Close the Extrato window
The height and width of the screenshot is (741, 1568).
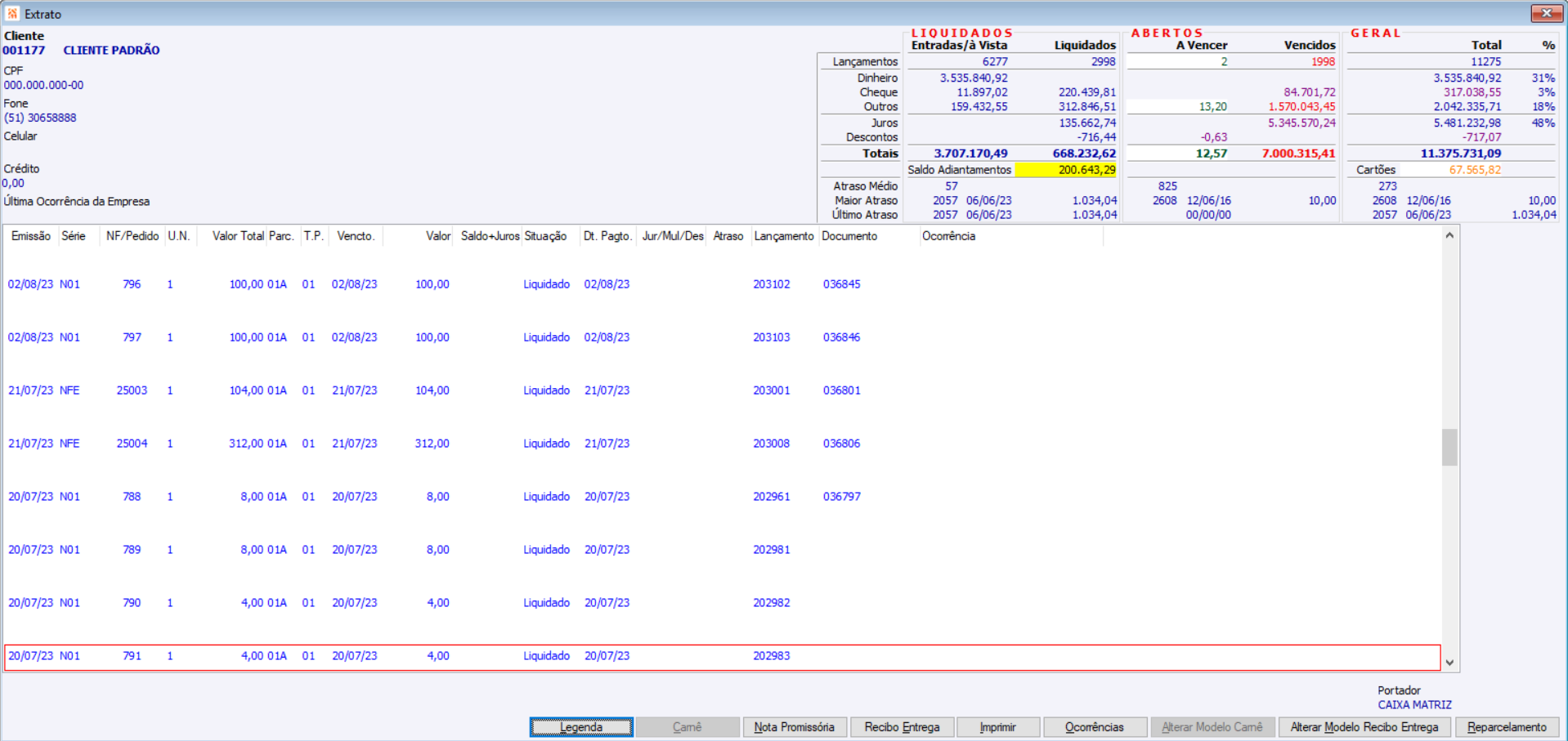pyautogui.click(x=1545, y=14)
